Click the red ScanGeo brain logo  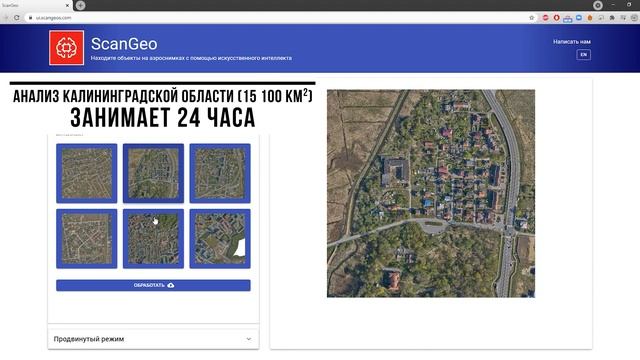[x=67, y=48]
